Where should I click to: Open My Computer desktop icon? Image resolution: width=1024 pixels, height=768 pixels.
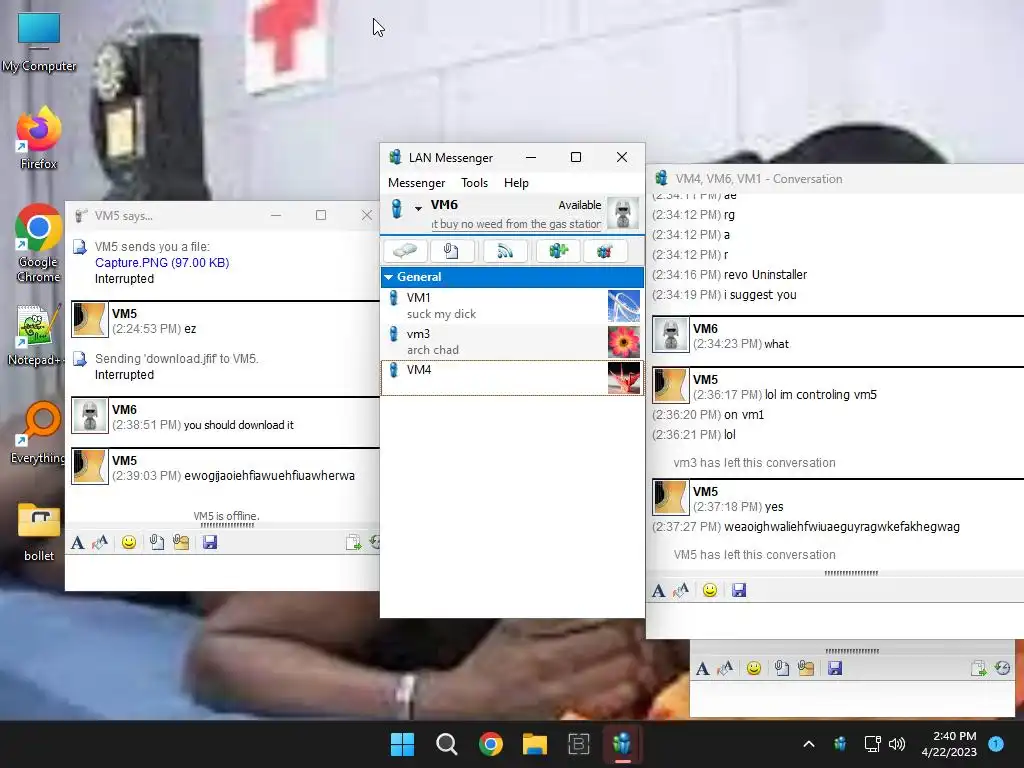tap(39, 42)
